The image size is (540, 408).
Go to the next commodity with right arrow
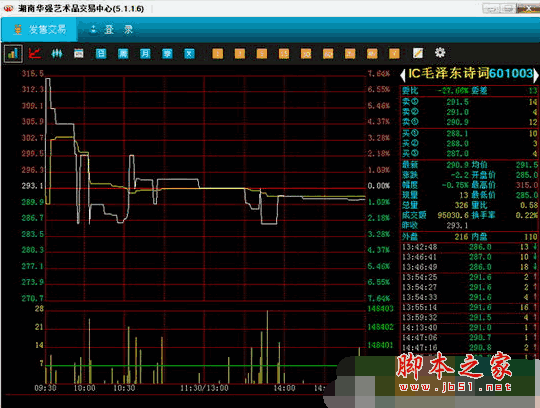[536, 74]
